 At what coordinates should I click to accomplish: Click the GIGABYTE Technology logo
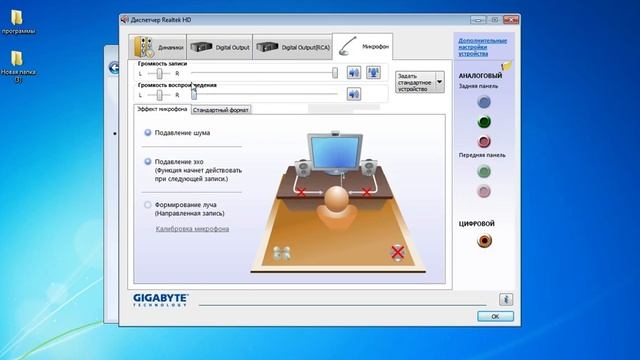160,300
